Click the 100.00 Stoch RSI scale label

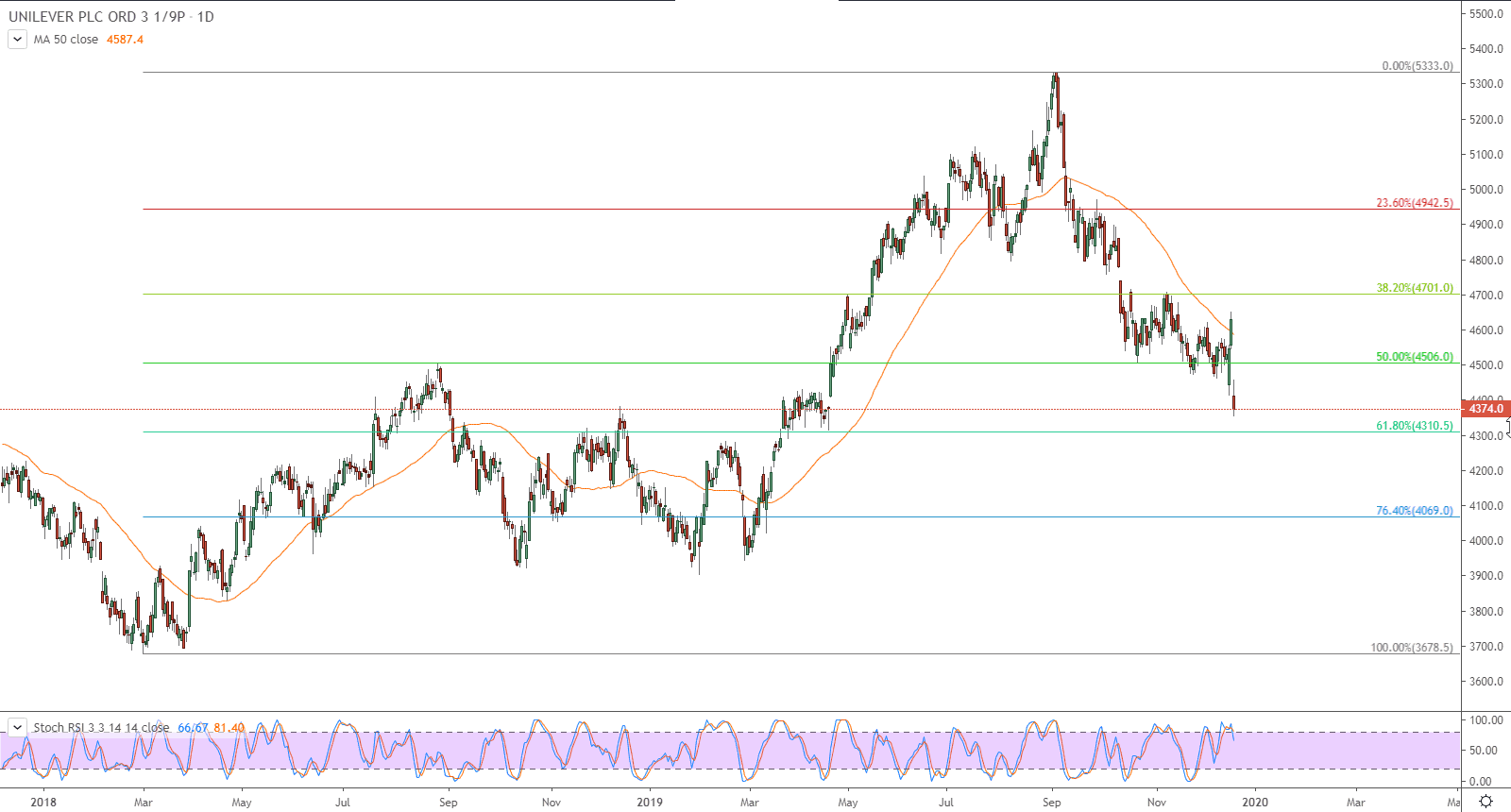[x=1486, y=720]
